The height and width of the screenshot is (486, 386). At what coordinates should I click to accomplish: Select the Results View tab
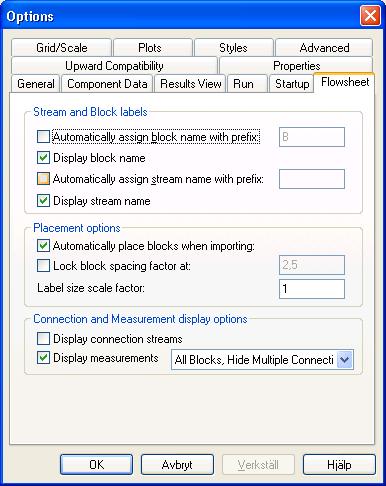click(x=190, y=84)
